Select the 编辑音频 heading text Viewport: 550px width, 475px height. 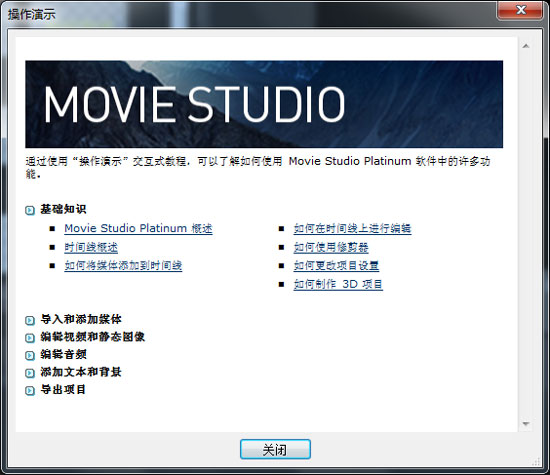(63, 354)
